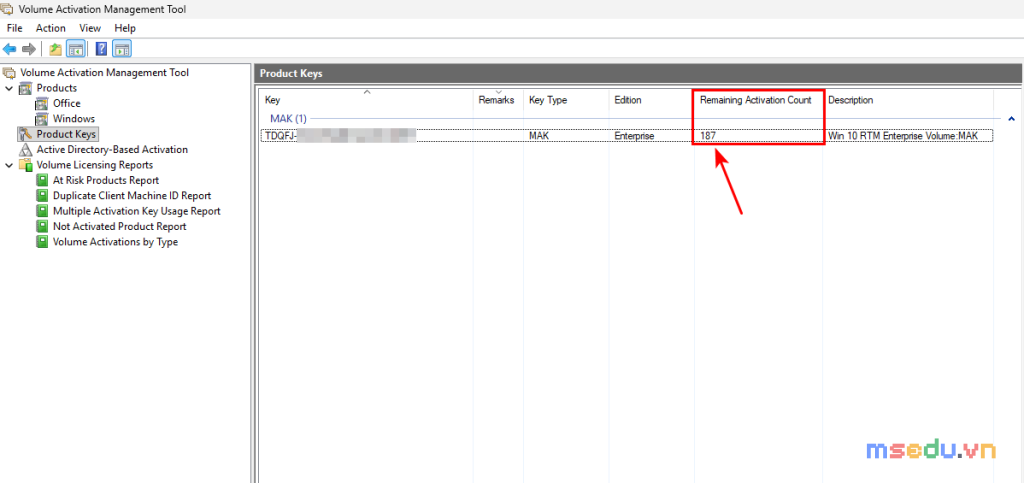This screenshot has height=483, width=1024.
Task: Click the Win 10 RTM Enterprise Volume:MAK description
Action: (x=903, y=136)
